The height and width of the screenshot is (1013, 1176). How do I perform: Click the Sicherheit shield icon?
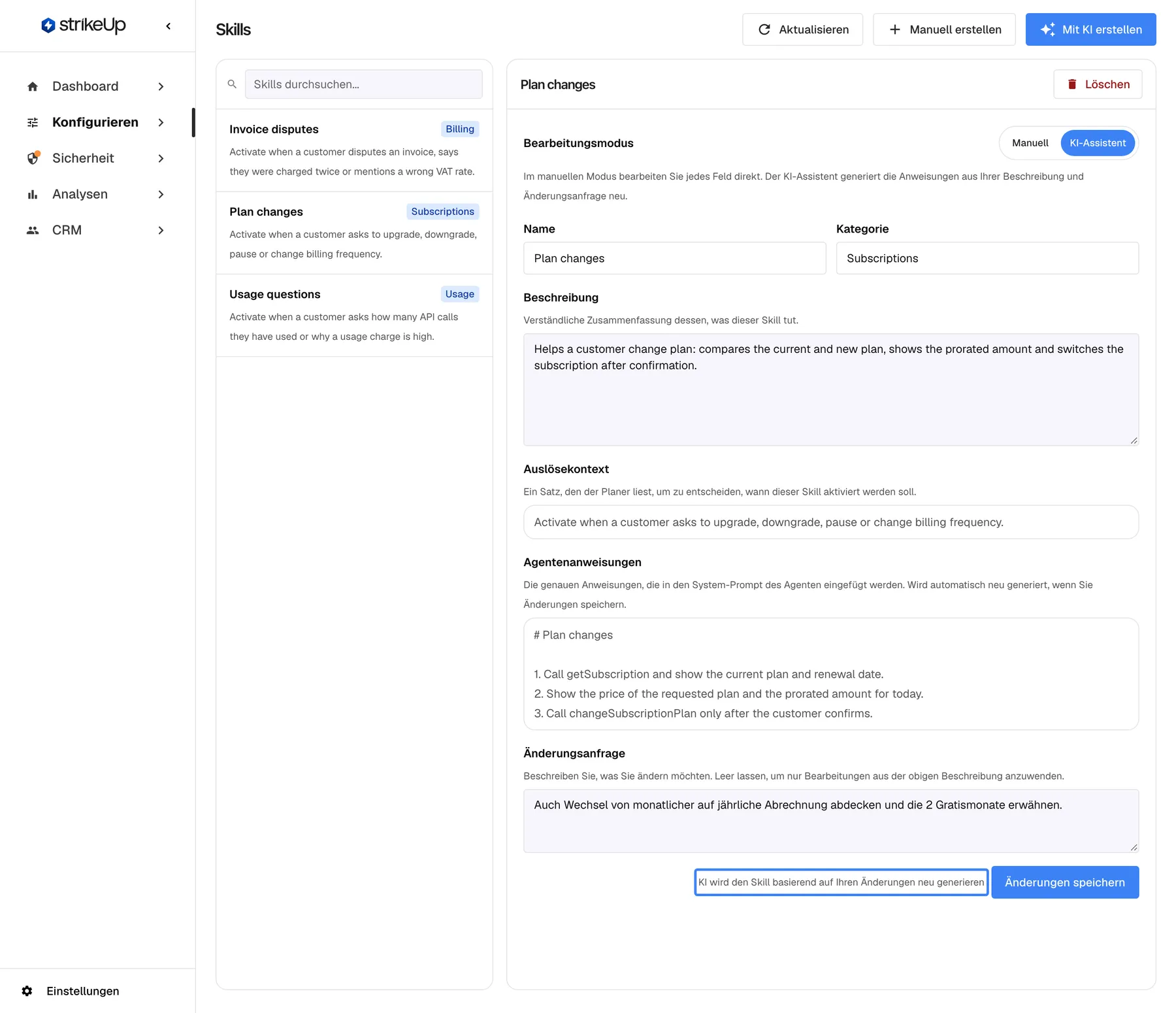coord(33,158)
